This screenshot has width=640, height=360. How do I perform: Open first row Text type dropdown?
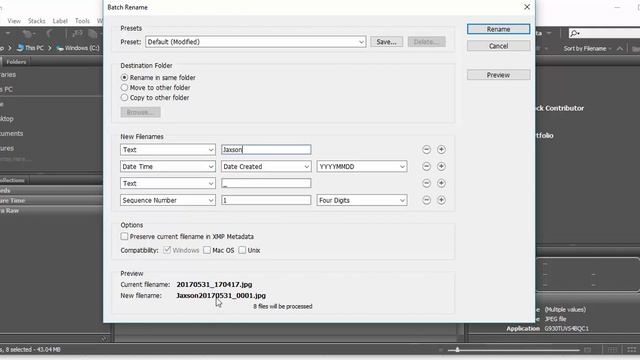[x=168, y=149]
